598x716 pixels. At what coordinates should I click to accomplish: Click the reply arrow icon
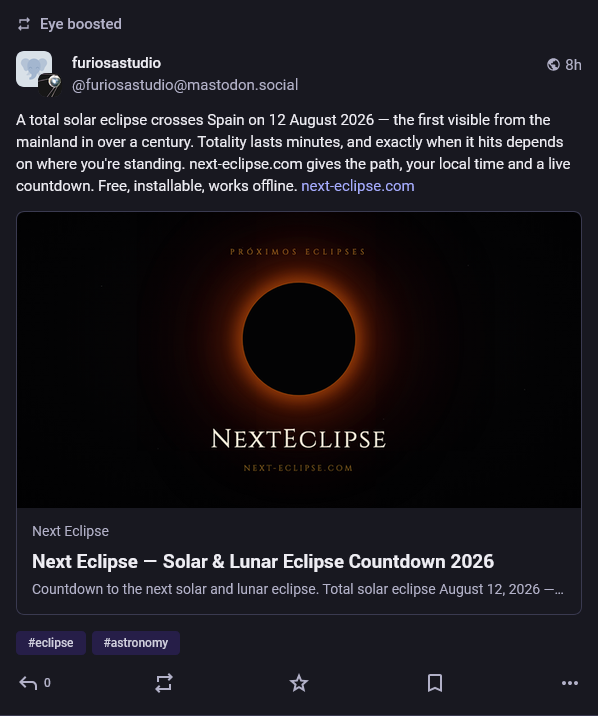click(28, 683)
